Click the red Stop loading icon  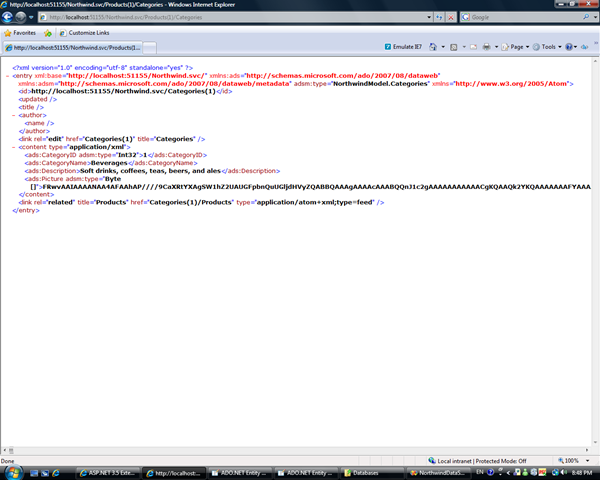pyautogui.click(x=451, y=17)
